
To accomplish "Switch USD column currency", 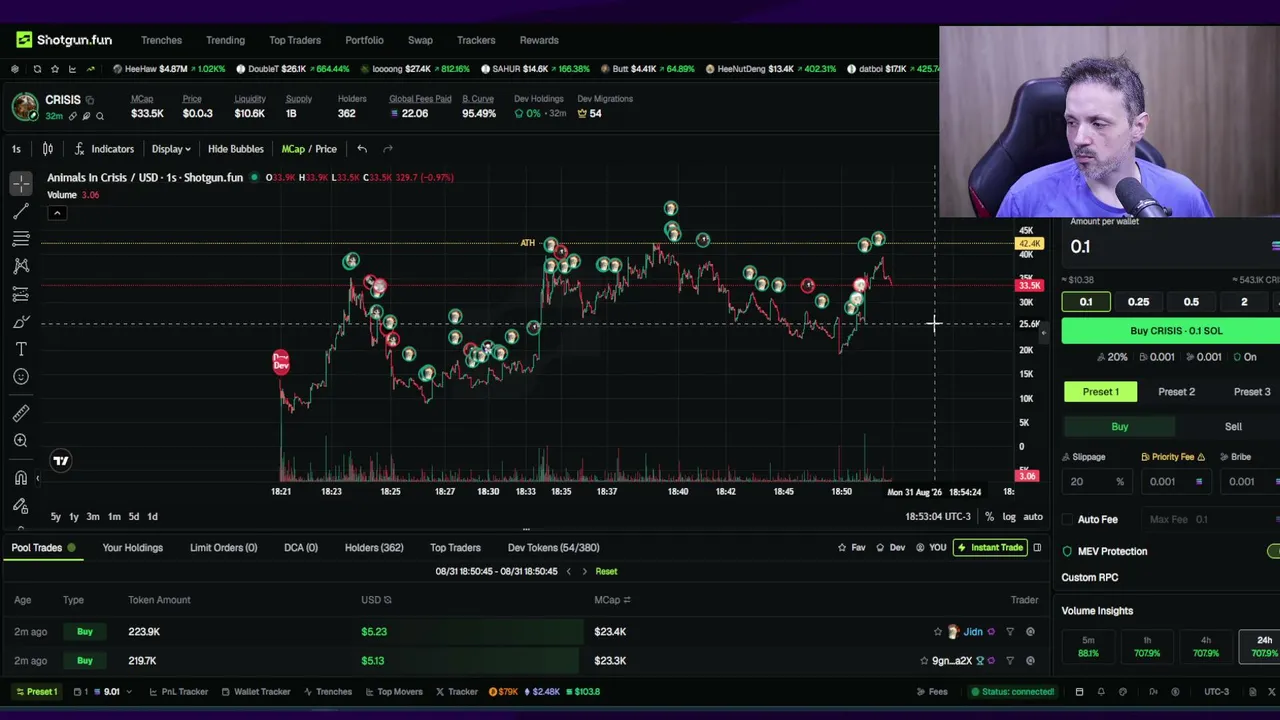I will pyautogui.click(x=388, y=600).
